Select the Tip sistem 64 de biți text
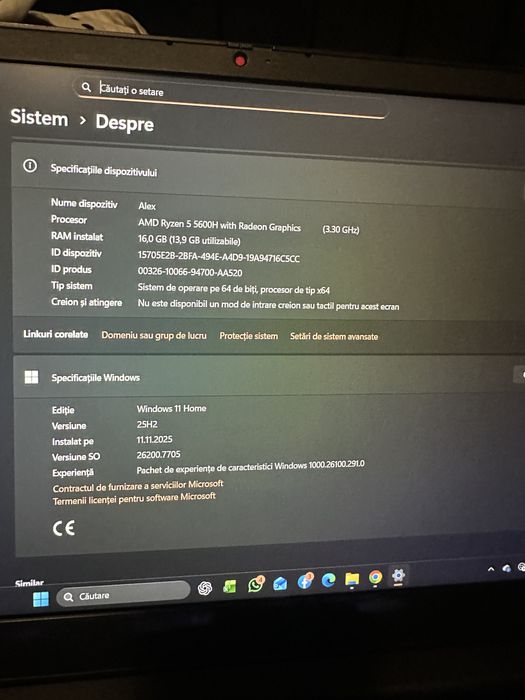 [x=233, y=289]
